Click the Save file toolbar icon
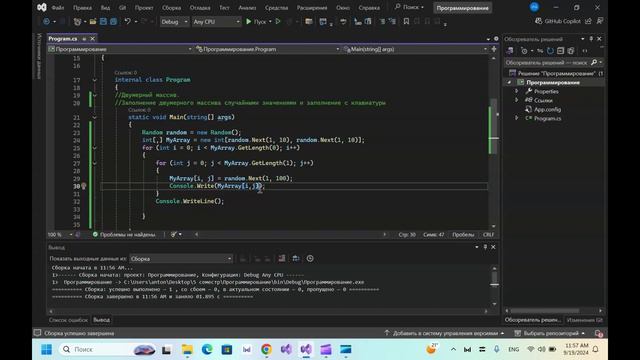The image size is (640, 360). 103,22
